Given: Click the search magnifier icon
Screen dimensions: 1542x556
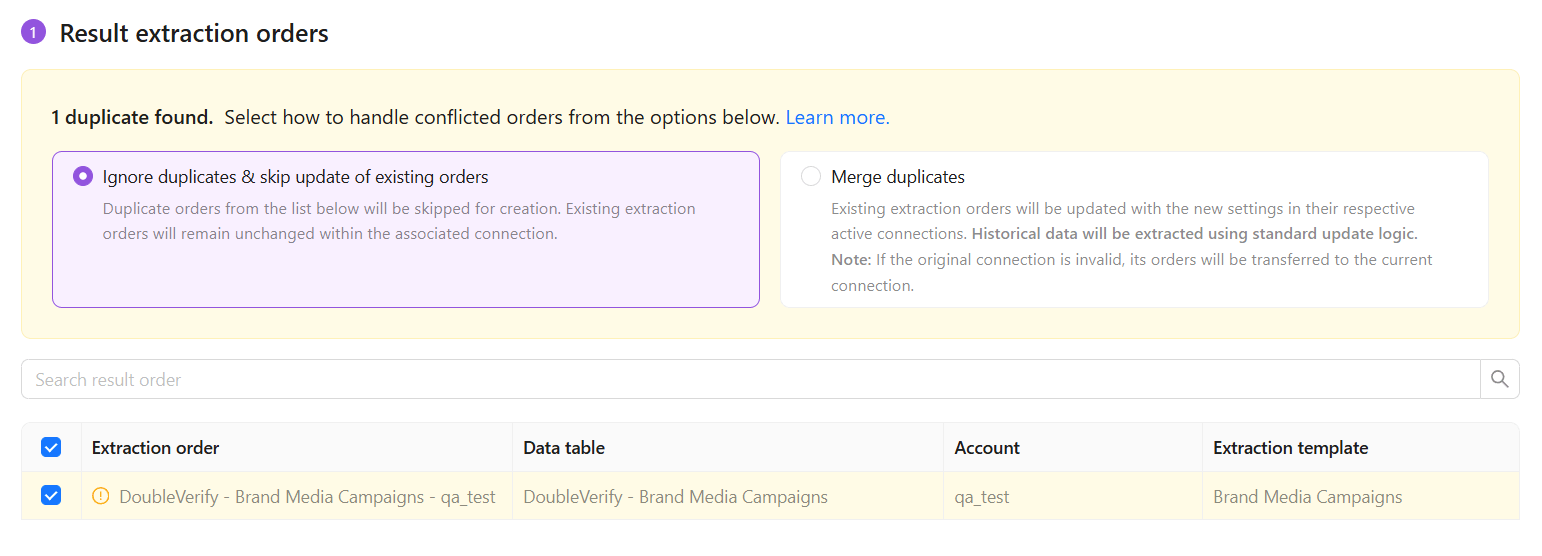Looking at the screenshot, I should pyautogui.click(x=1499, y=379).
